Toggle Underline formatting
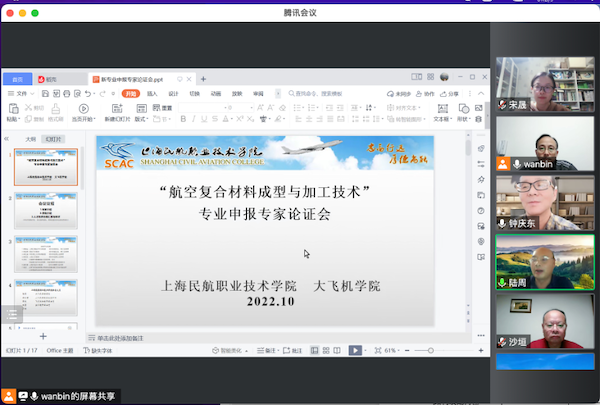This screenshot has height=405, width=600. [x=204, y=119]
